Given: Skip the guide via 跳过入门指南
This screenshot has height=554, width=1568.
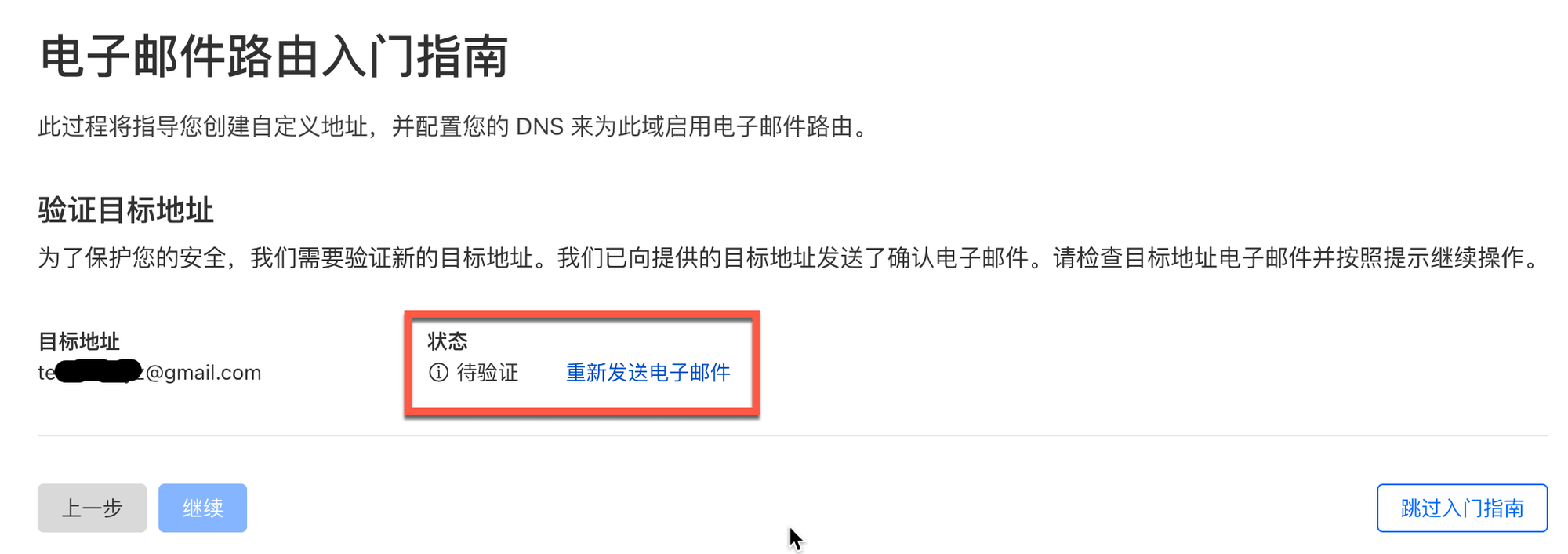Looking at the screenshot, I should click(1462, 508).
